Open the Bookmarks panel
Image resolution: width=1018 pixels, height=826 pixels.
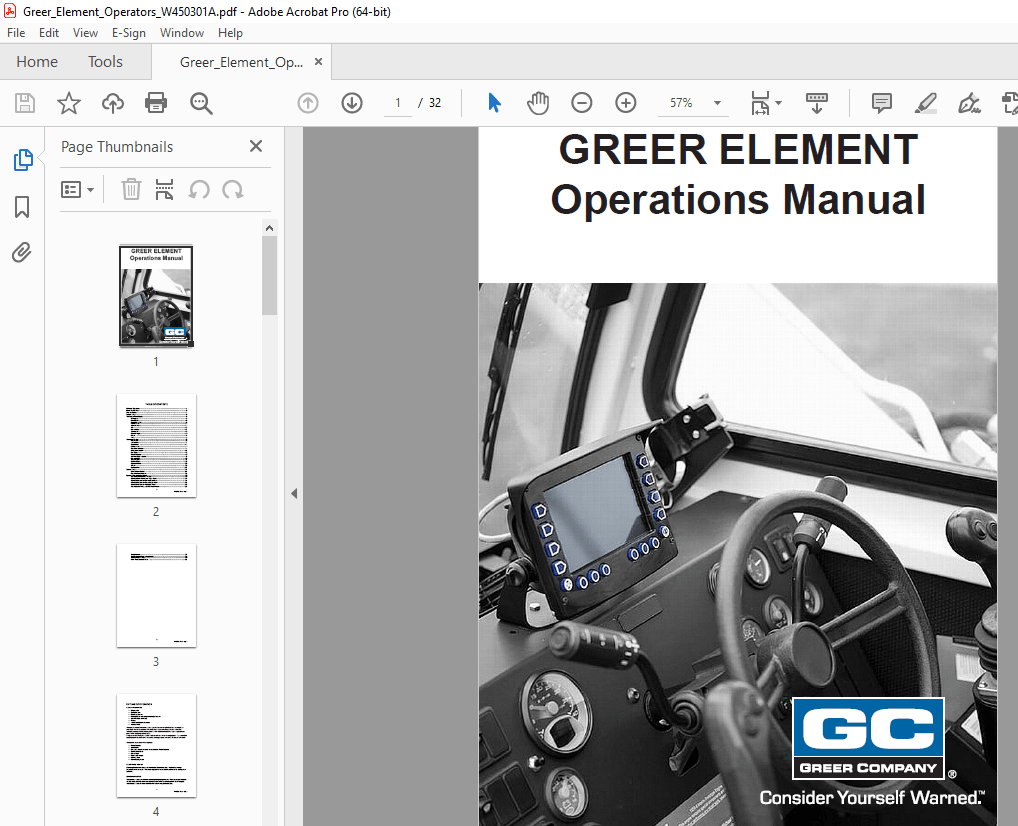pyautogui.click(x=22, y=206)
